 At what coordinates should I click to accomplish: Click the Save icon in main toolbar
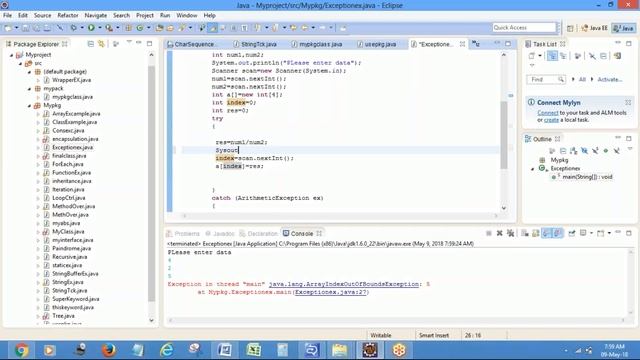[26, 28]
